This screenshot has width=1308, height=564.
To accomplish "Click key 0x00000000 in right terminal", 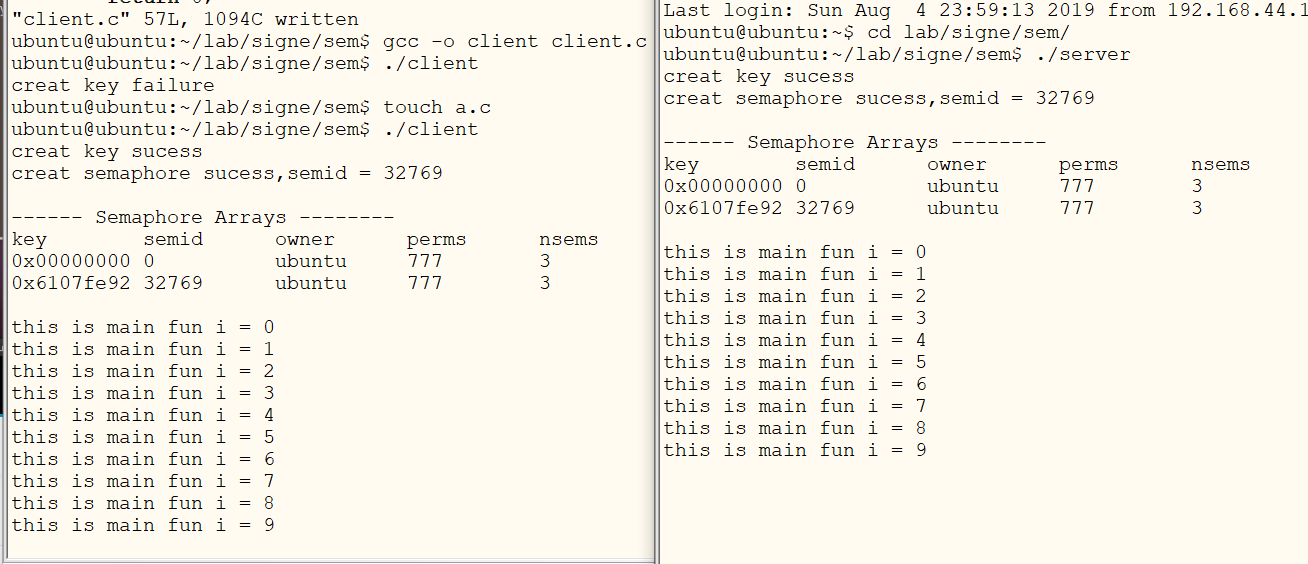I will coord(723,187).
